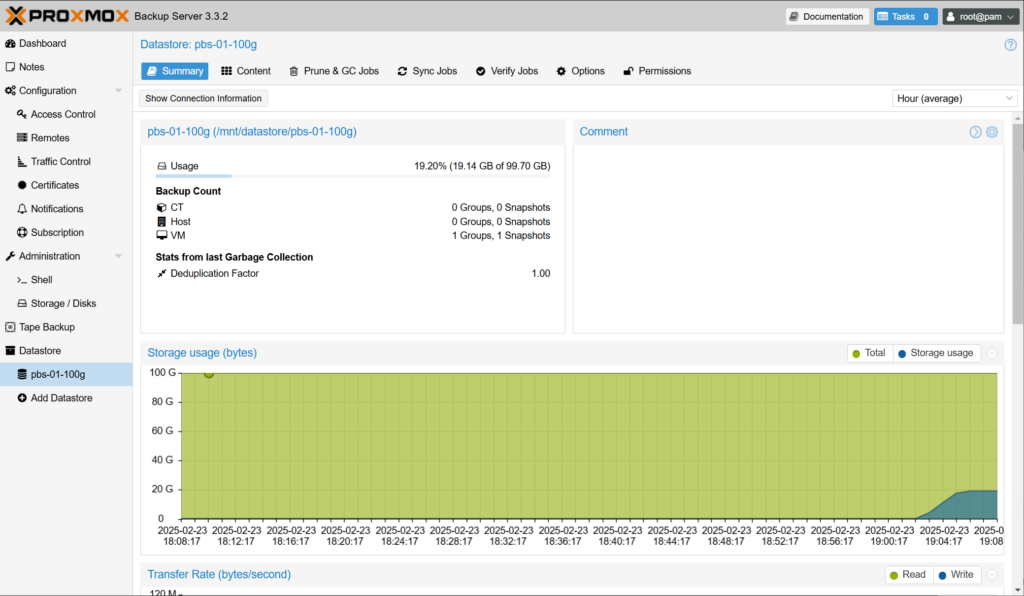Viewport: 1024px width, 596px height.
Task: Switch to Prune & GC Jobs tab
Action: click(x=334, y=71)
